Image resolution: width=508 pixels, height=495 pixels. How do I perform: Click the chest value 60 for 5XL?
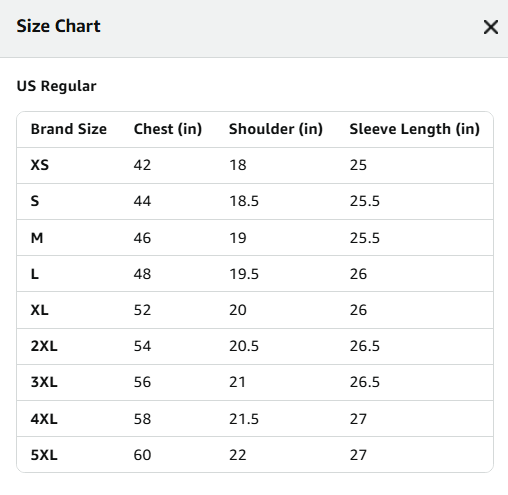coord(142,455)
